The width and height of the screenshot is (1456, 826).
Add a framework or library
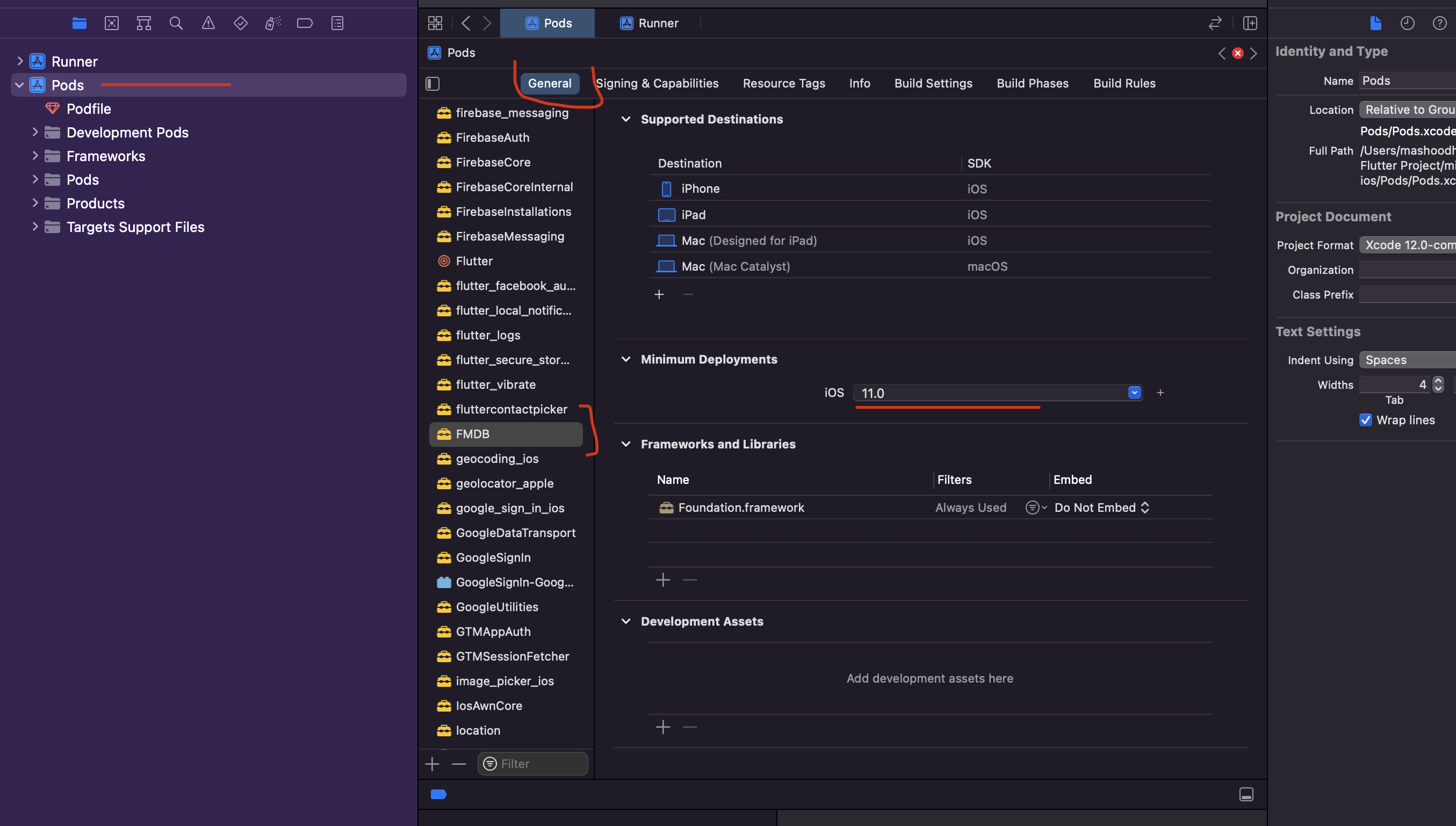point(663,580)
